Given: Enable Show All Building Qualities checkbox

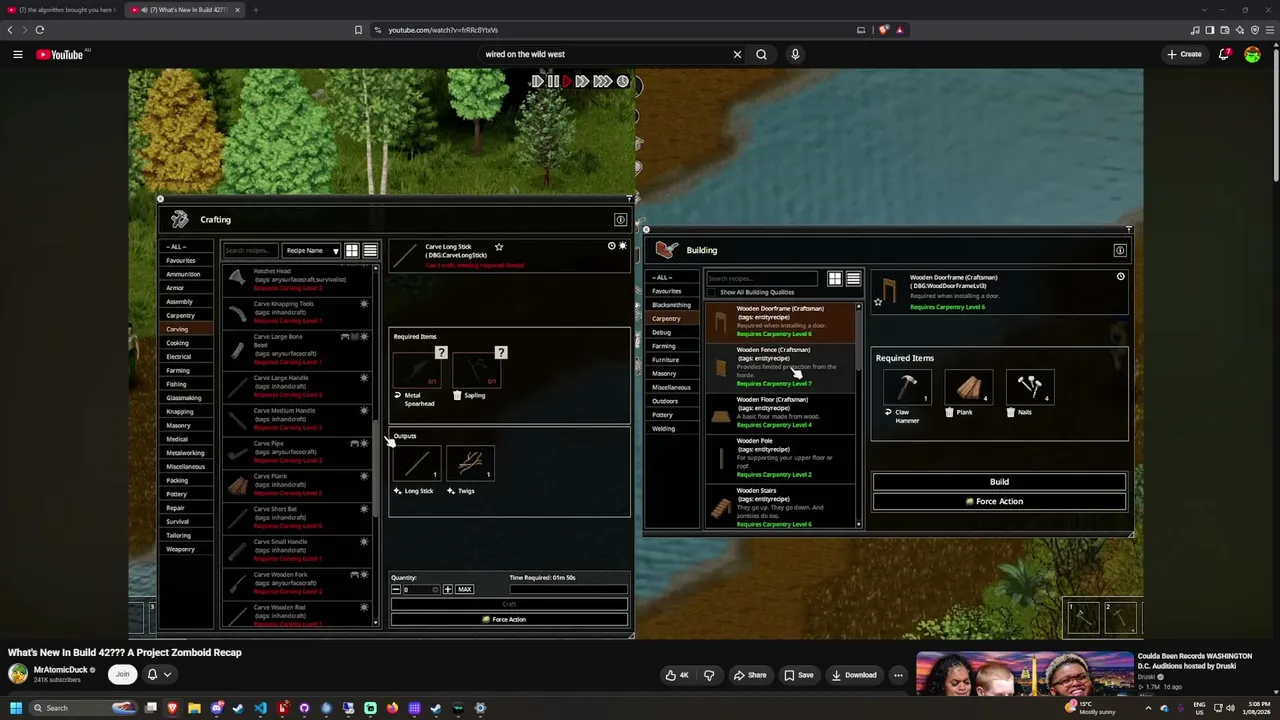Looking at the screenshot, I should click(x=712, y=292).
